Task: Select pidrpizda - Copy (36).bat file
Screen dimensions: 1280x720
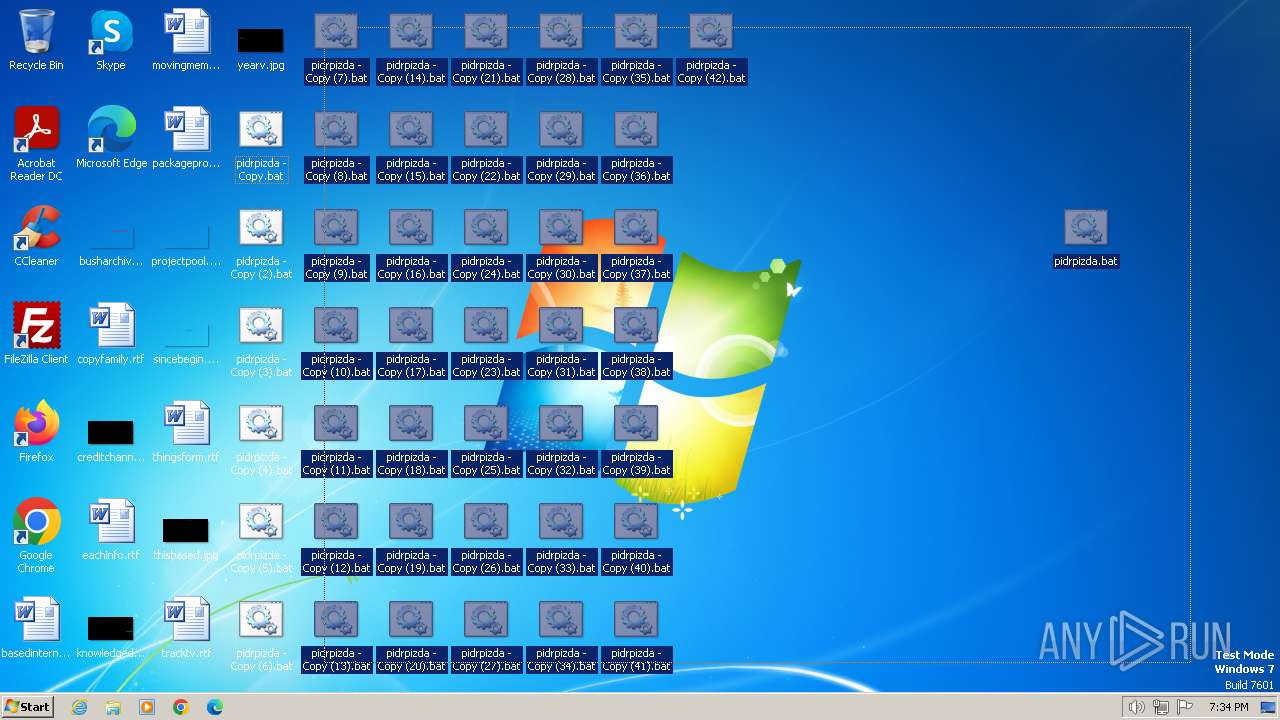Action: click(636, 145)
